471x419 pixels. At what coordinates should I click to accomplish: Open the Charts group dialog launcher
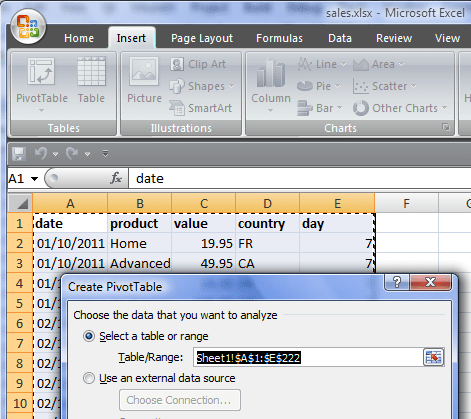pos(446,127)
